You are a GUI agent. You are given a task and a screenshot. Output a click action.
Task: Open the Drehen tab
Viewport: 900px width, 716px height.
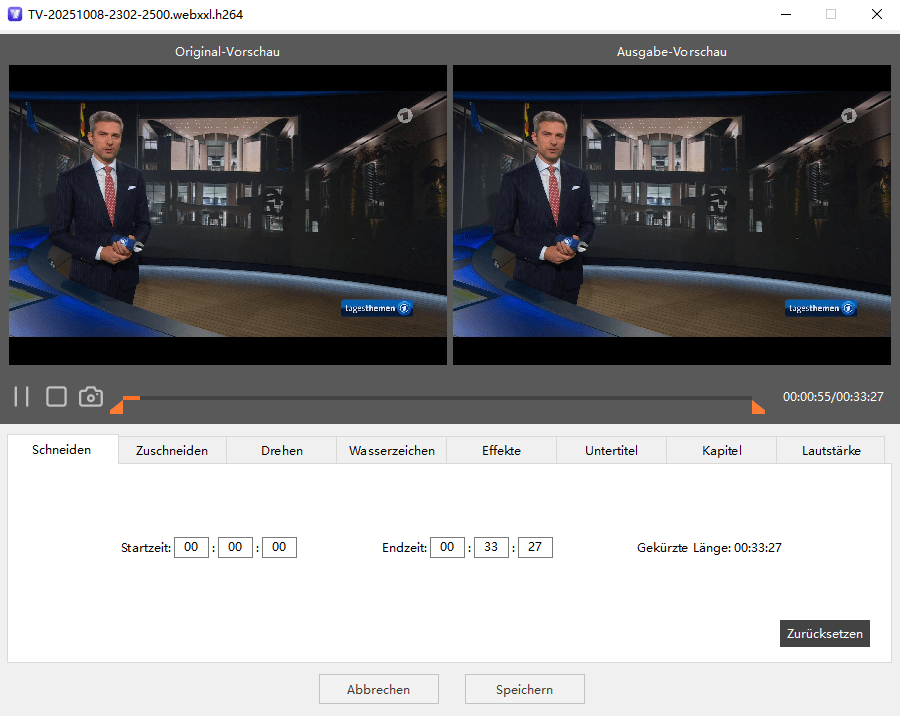pos(282,451)
